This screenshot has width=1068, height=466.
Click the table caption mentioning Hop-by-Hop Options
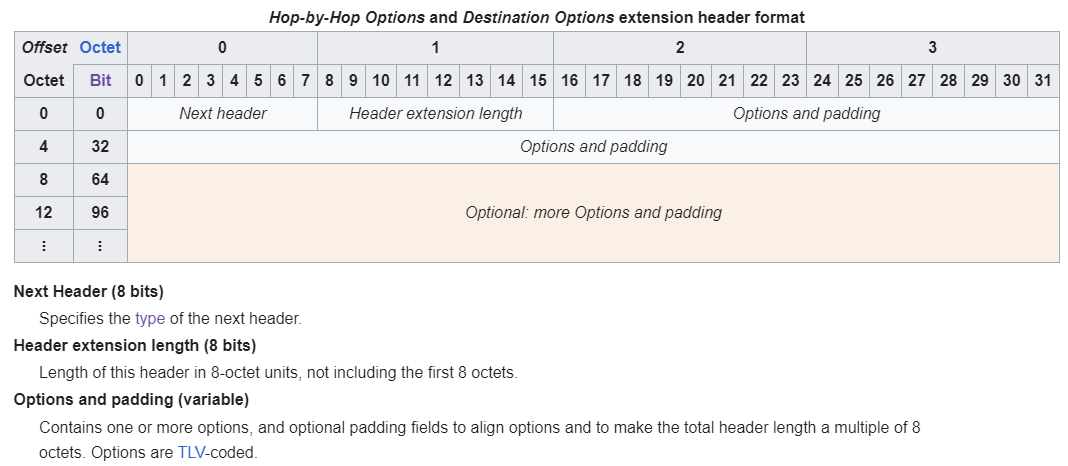pos(537,17)
